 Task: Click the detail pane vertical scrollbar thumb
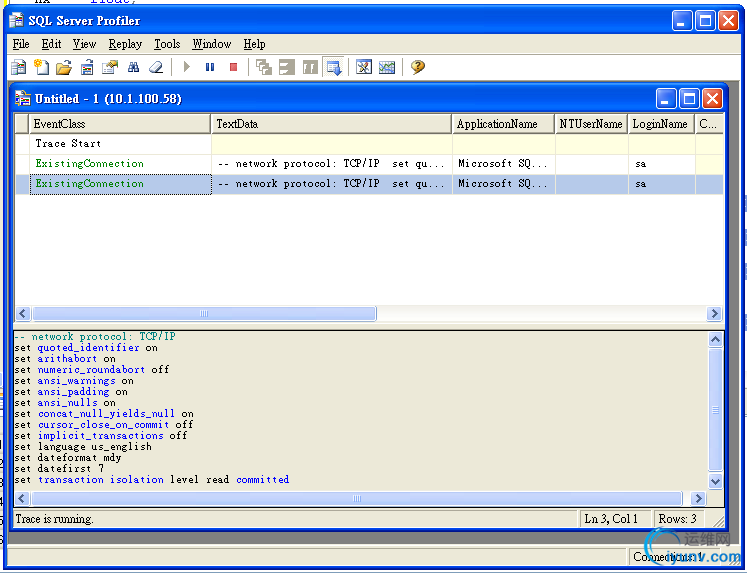715,410
